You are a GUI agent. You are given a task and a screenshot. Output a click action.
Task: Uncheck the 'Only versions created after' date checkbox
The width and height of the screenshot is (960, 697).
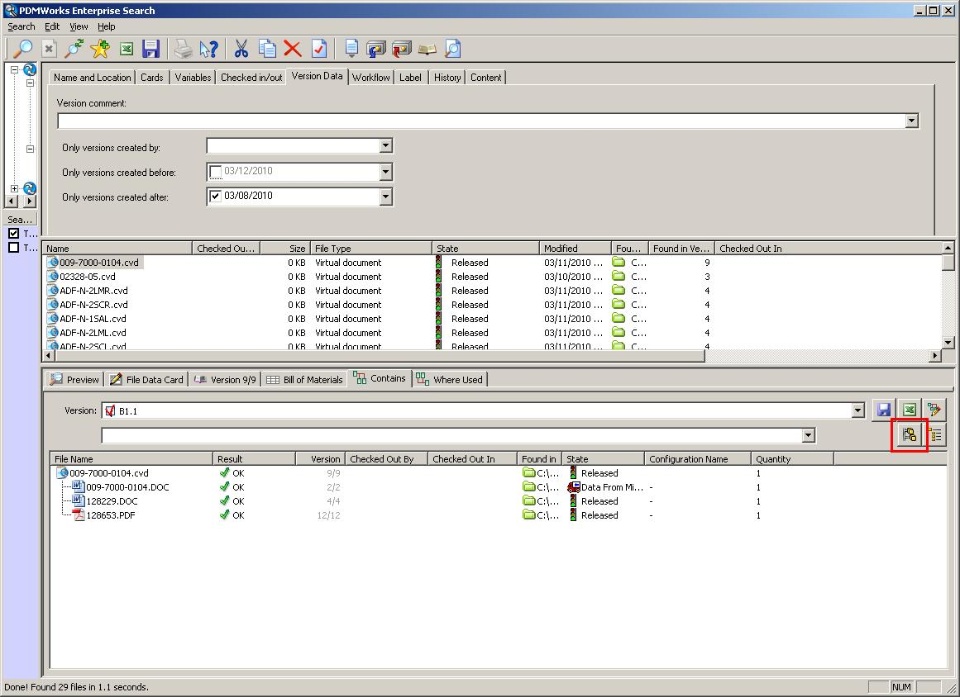pyautogui.click(x=216, y=197)
